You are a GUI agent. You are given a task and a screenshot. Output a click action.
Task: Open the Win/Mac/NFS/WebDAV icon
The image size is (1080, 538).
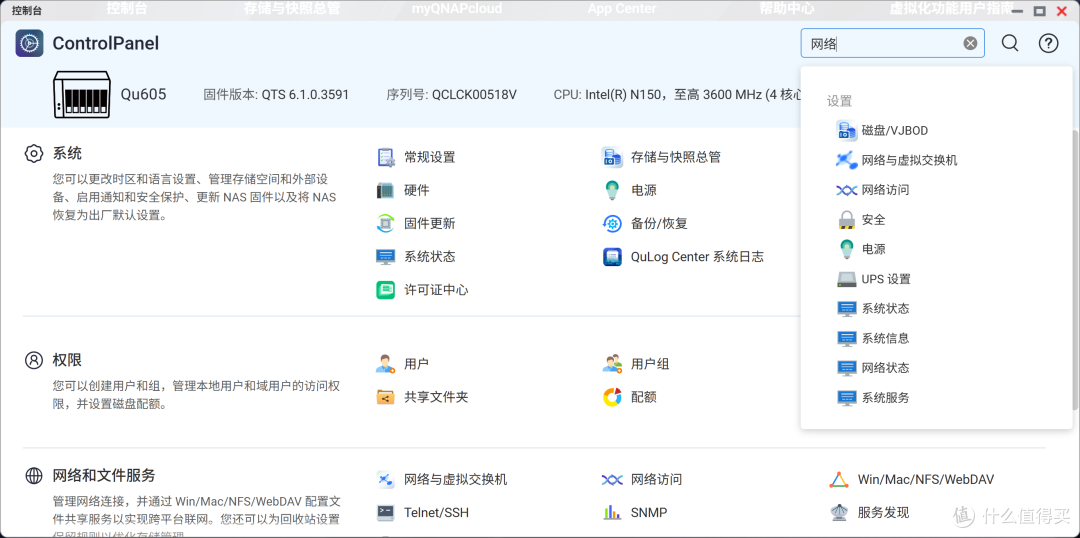839,479
